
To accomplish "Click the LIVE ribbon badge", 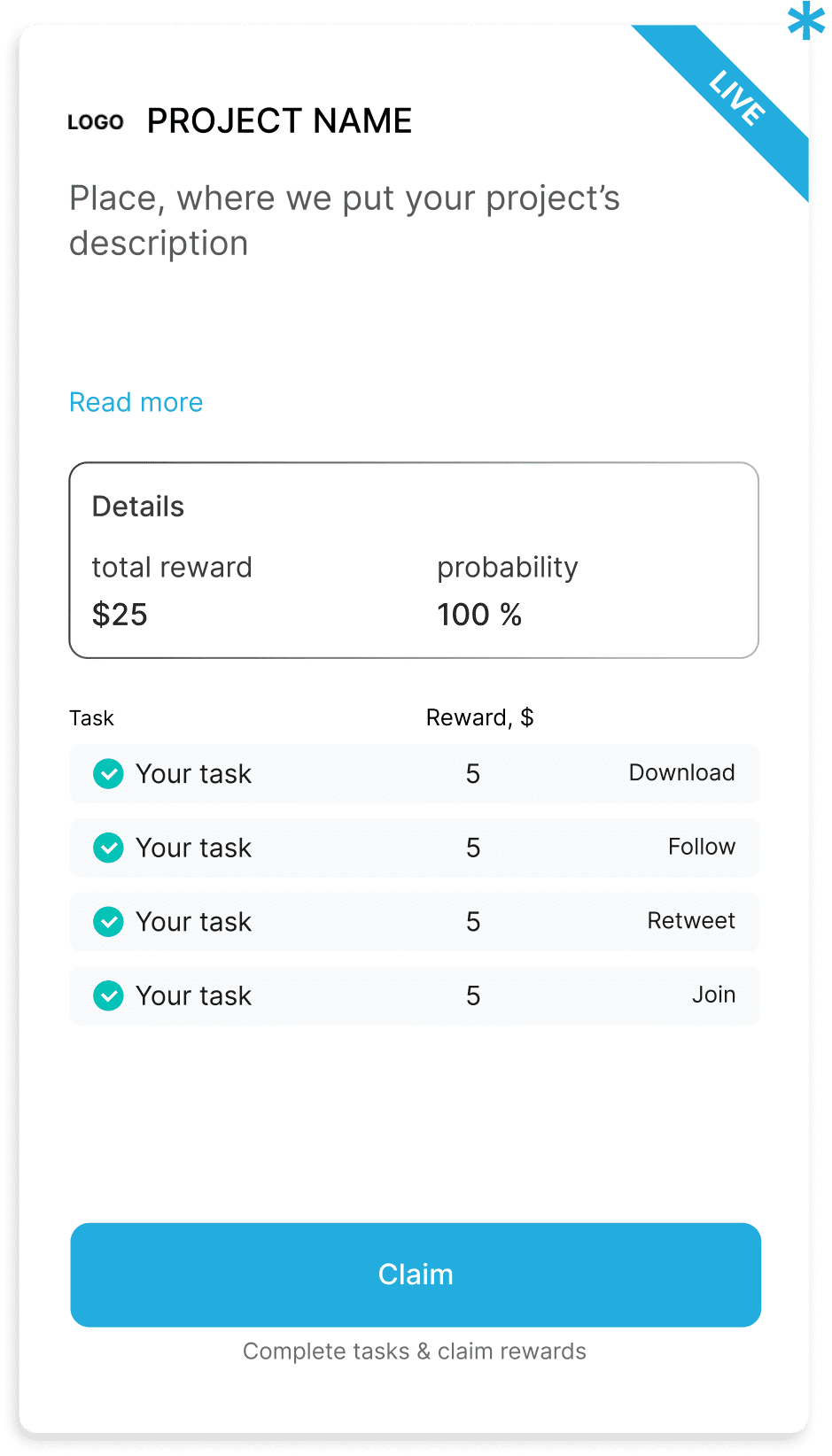I will click(x=737, y=98).
